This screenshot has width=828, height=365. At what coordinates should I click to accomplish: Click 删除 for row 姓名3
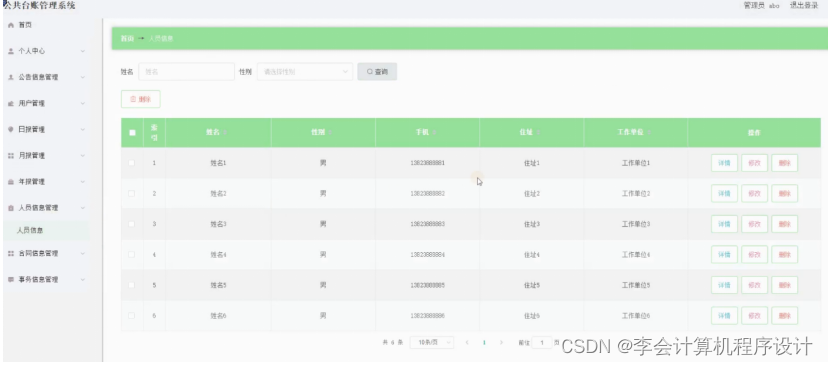point(784,224)
